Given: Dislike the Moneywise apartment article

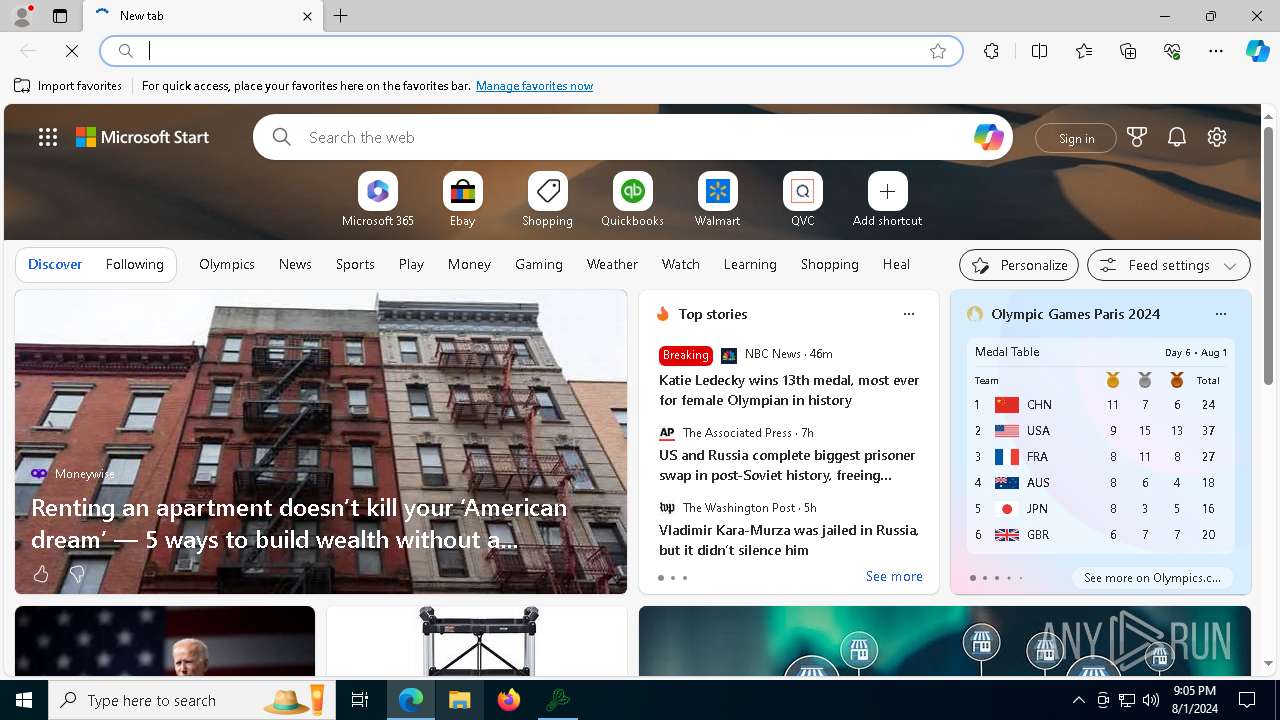Looking at the screenshot, I should pos(76,574).
